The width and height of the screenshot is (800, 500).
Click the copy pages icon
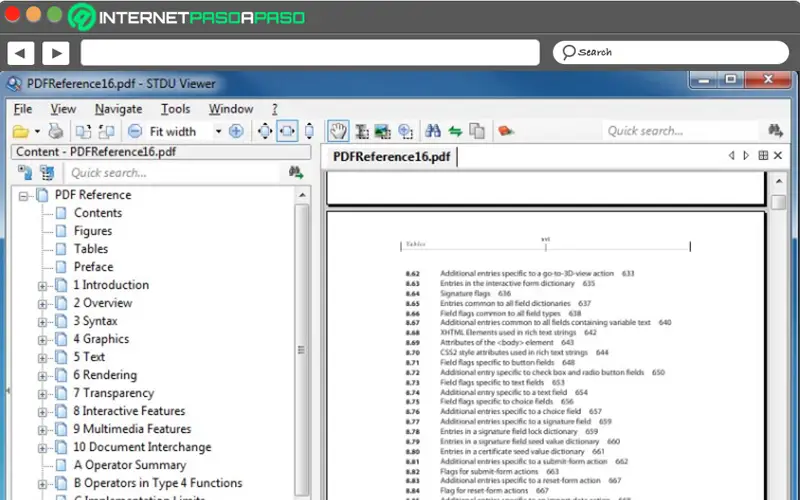[477, 131]
